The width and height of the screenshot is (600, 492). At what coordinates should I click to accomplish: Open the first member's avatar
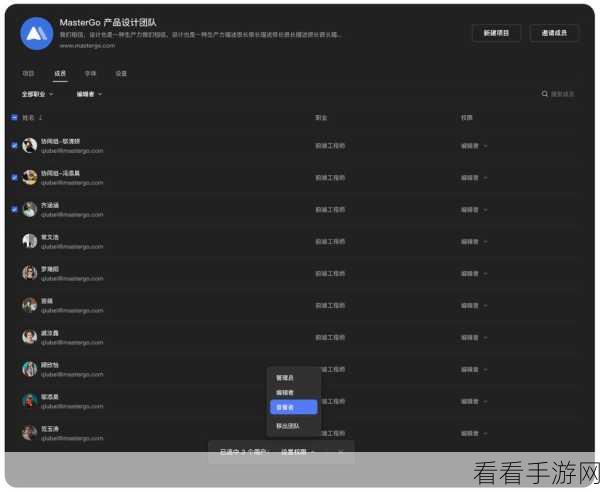coord(29,145)
